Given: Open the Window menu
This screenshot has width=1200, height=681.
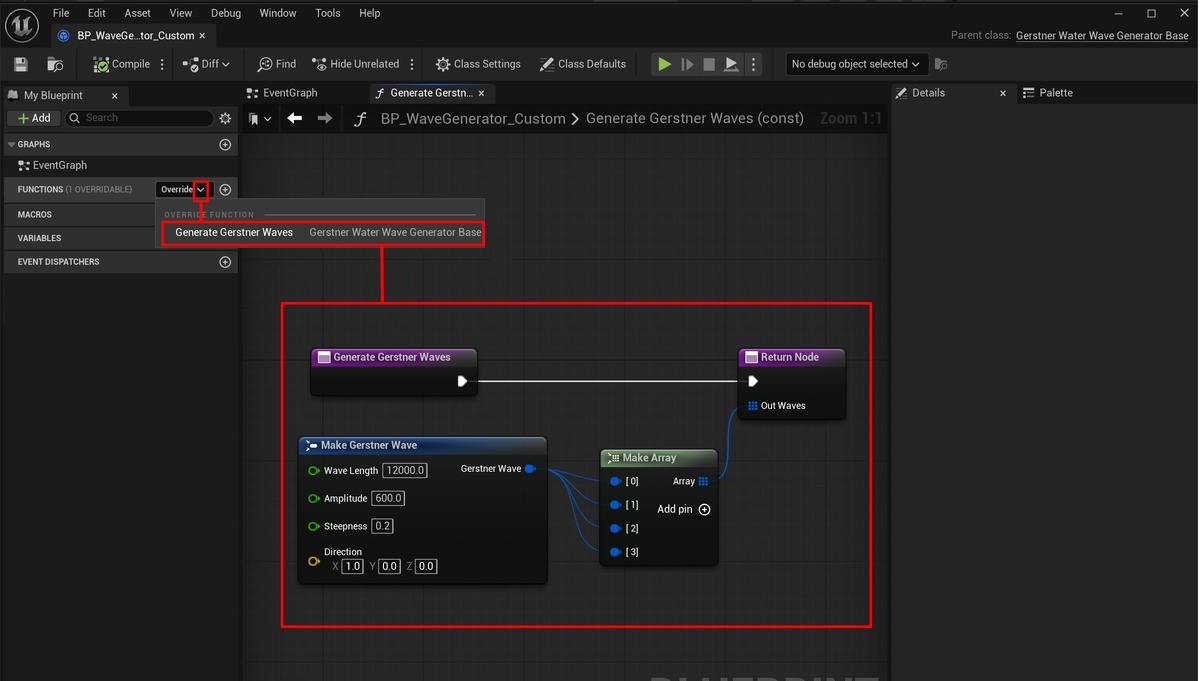Looking at the screenshot, I should pos(277,13).
